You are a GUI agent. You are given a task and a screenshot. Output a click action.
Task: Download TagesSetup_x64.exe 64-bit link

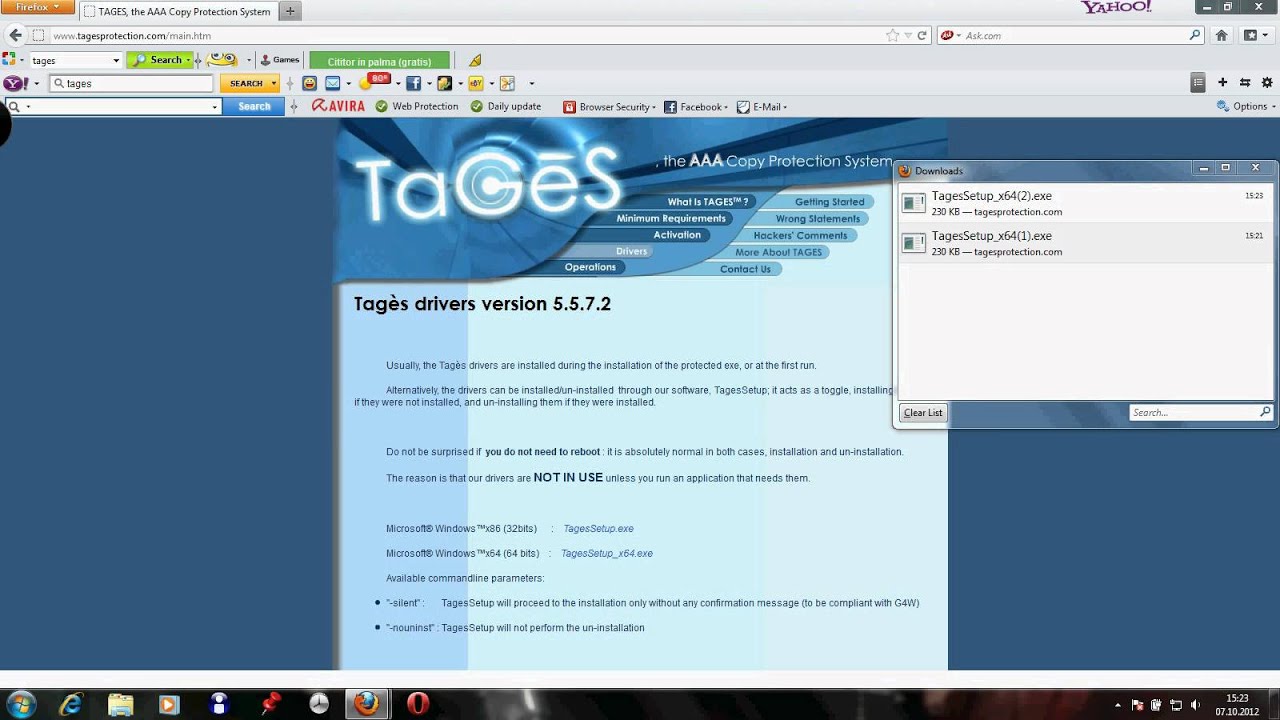click(607, 553)
